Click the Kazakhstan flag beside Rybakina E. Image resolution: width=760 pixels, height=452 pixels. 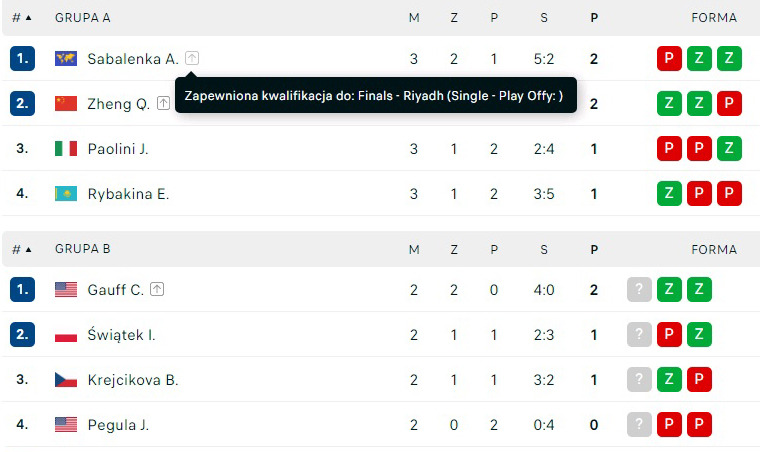tap(66, 194)
